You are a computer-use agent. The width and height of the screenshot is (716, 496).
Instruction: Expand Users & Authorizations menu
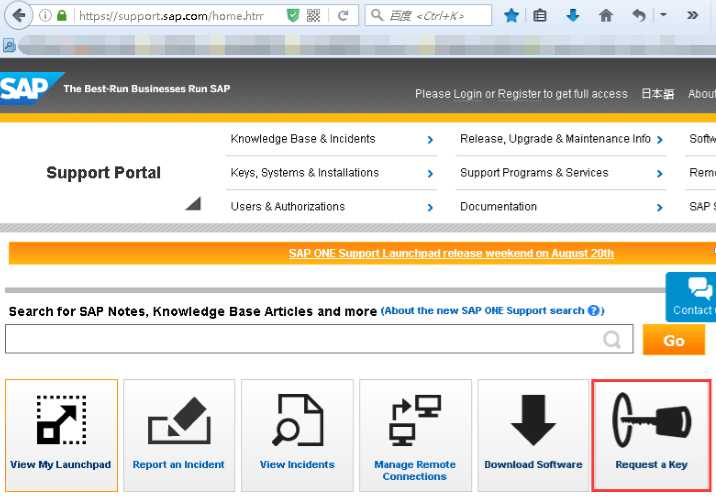click(332, 206)
